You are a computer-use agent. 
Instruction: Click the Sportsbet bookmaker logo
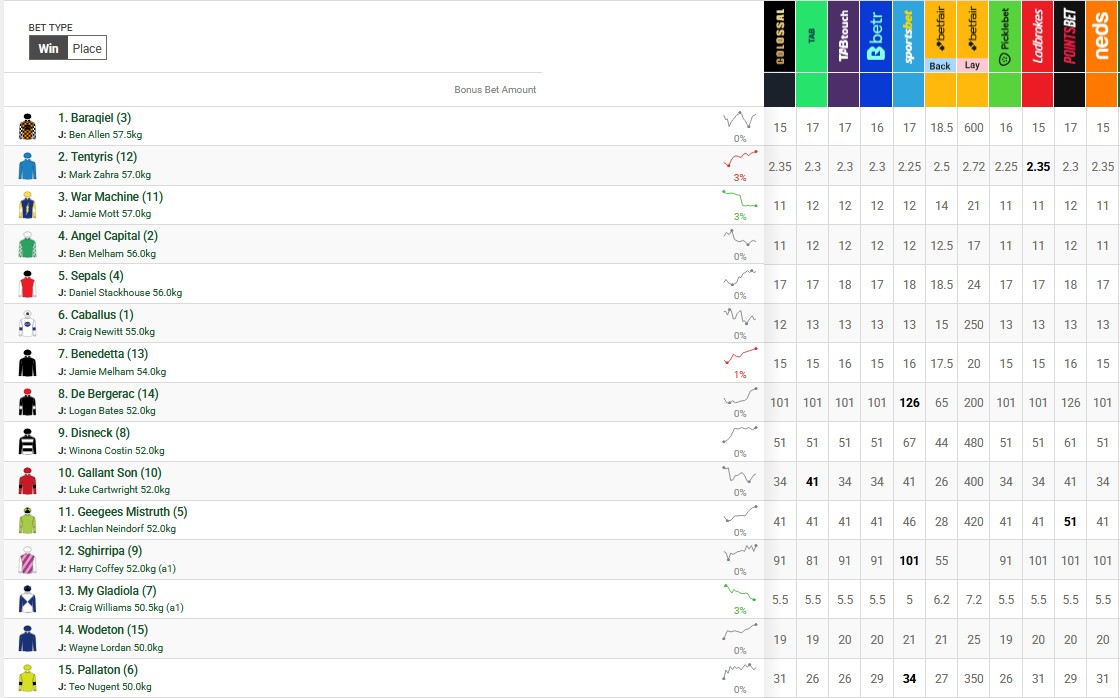(908, 38)
